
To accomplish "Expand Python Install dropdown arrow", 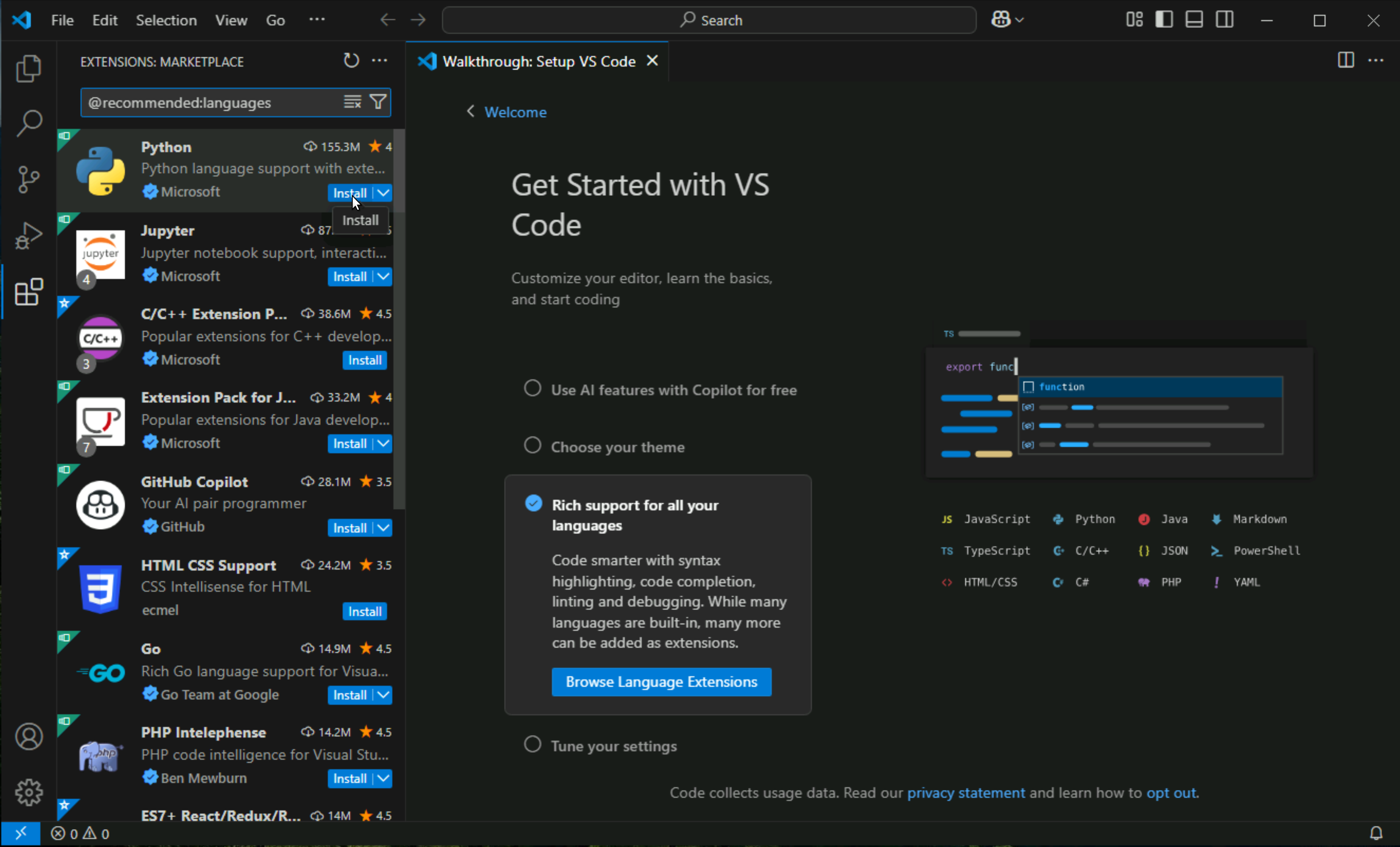I will [384, 193].
